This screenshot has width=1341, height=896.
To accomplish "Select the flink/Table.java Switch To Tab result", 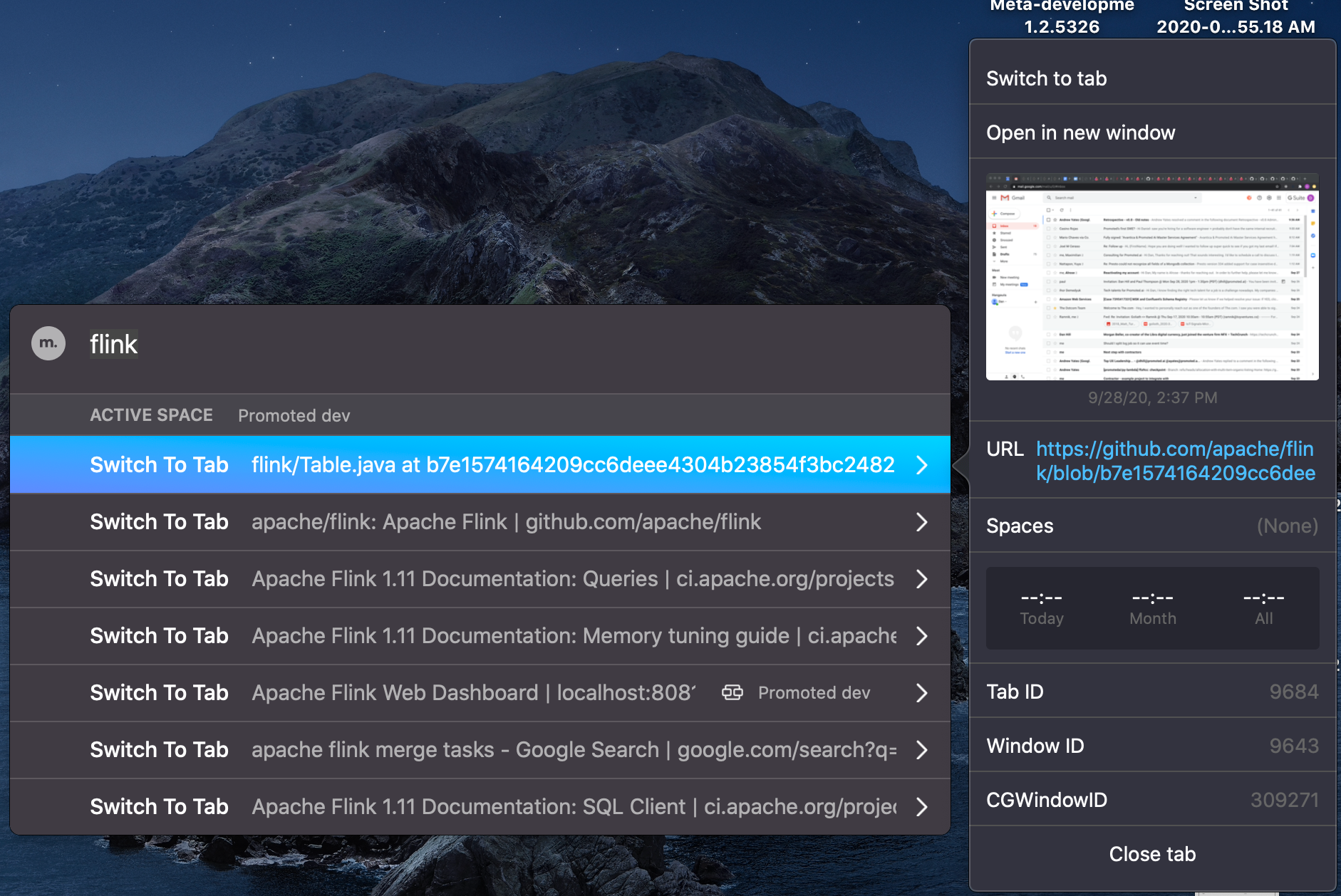I will click(480, 464).
